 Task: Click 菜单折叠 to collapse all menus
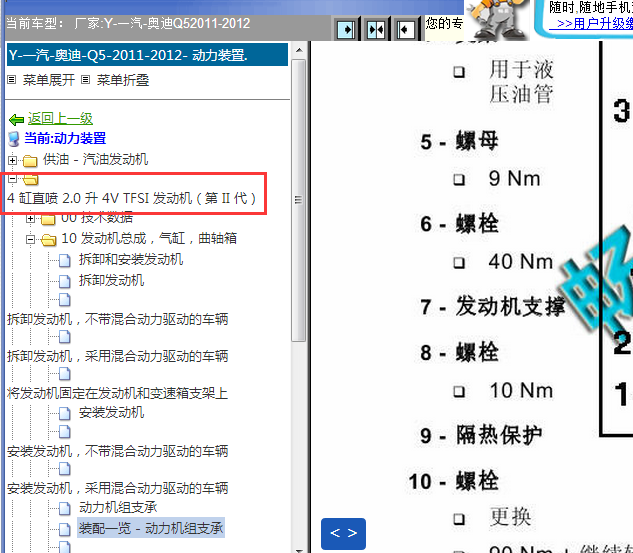(x=123, y=80)
